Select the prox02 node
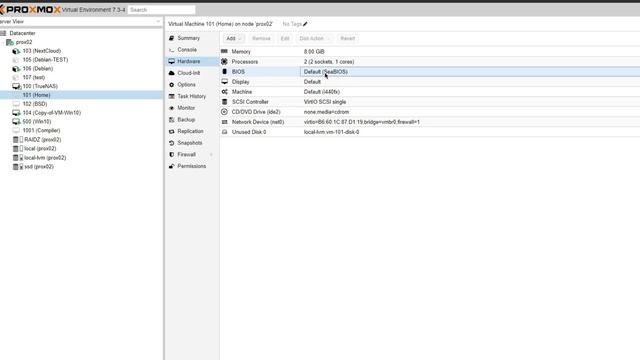The height and width of the screenshot is (360, 640). pos(24,42)
